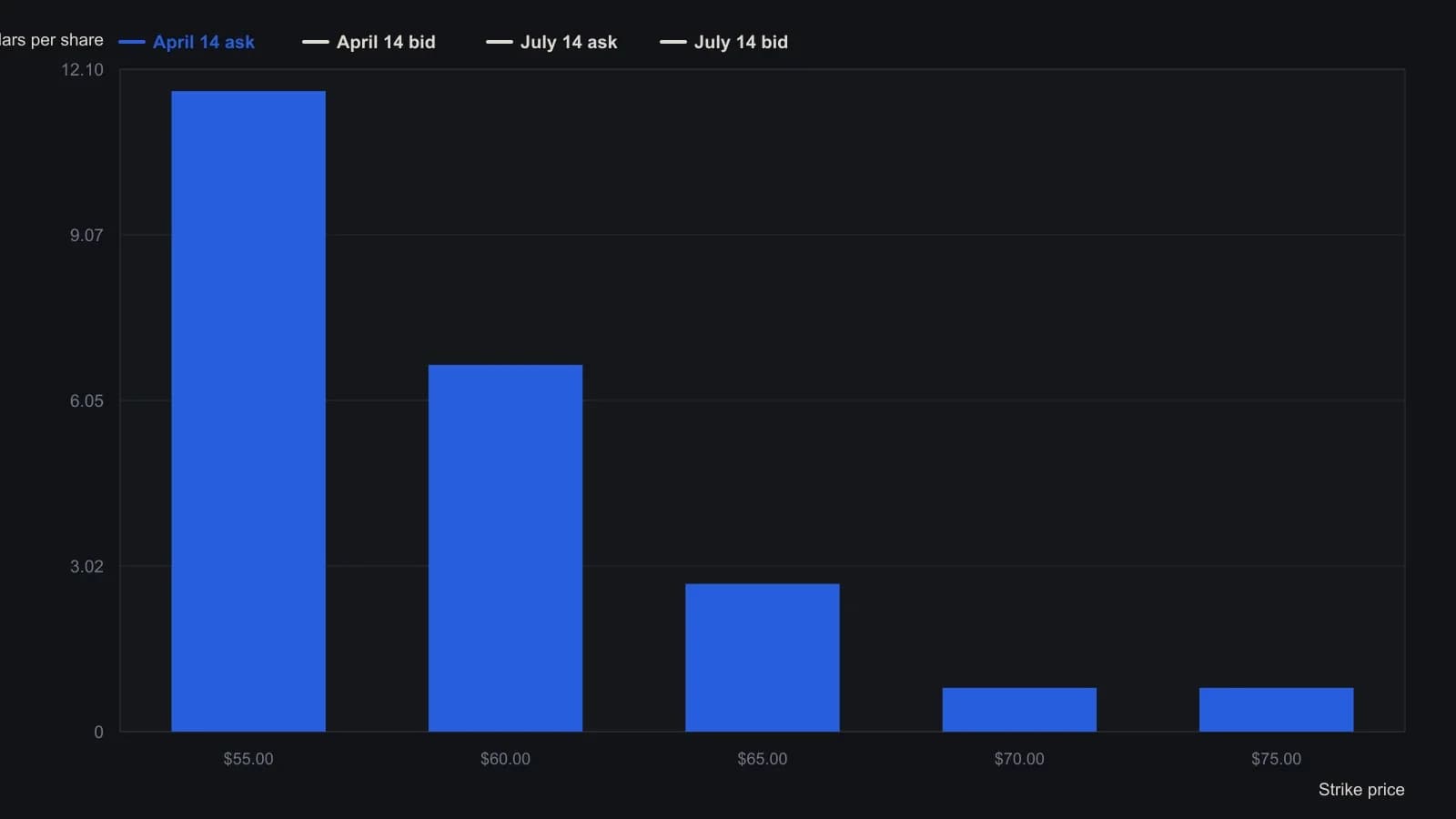Image resolution: width=1456 pixels, height=819 pixels.
Task: Toggle the April 14 ask legend series
Action: pos(187,42)
